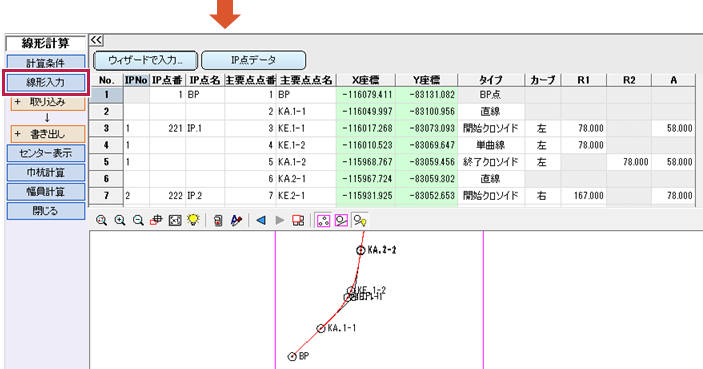Expand the 取り込み import section

(48, 102)
